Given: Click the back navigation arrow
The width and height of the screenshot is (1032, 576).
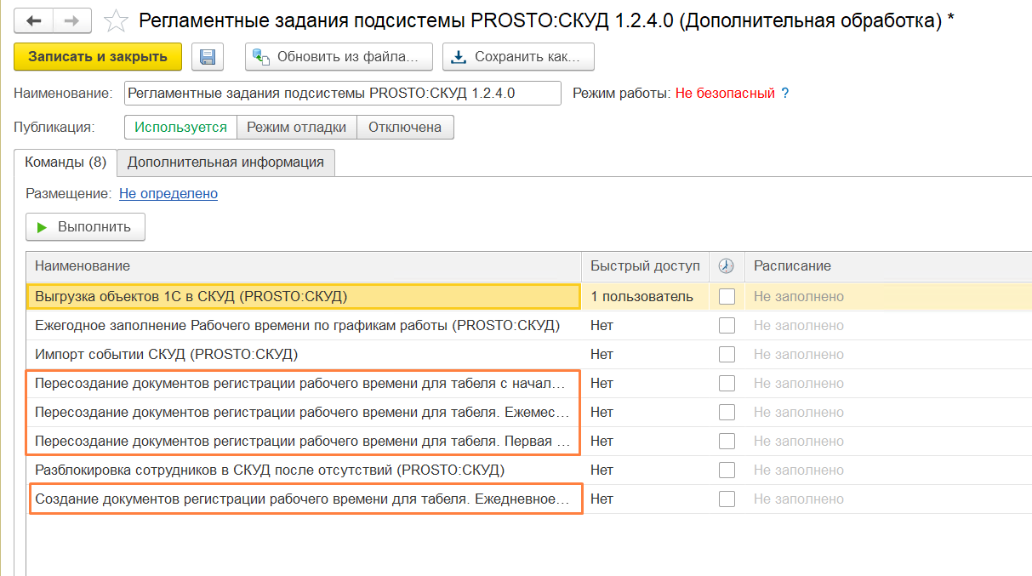Looking at the screenshot, I should pyautogui.click(x=34, y=20).
